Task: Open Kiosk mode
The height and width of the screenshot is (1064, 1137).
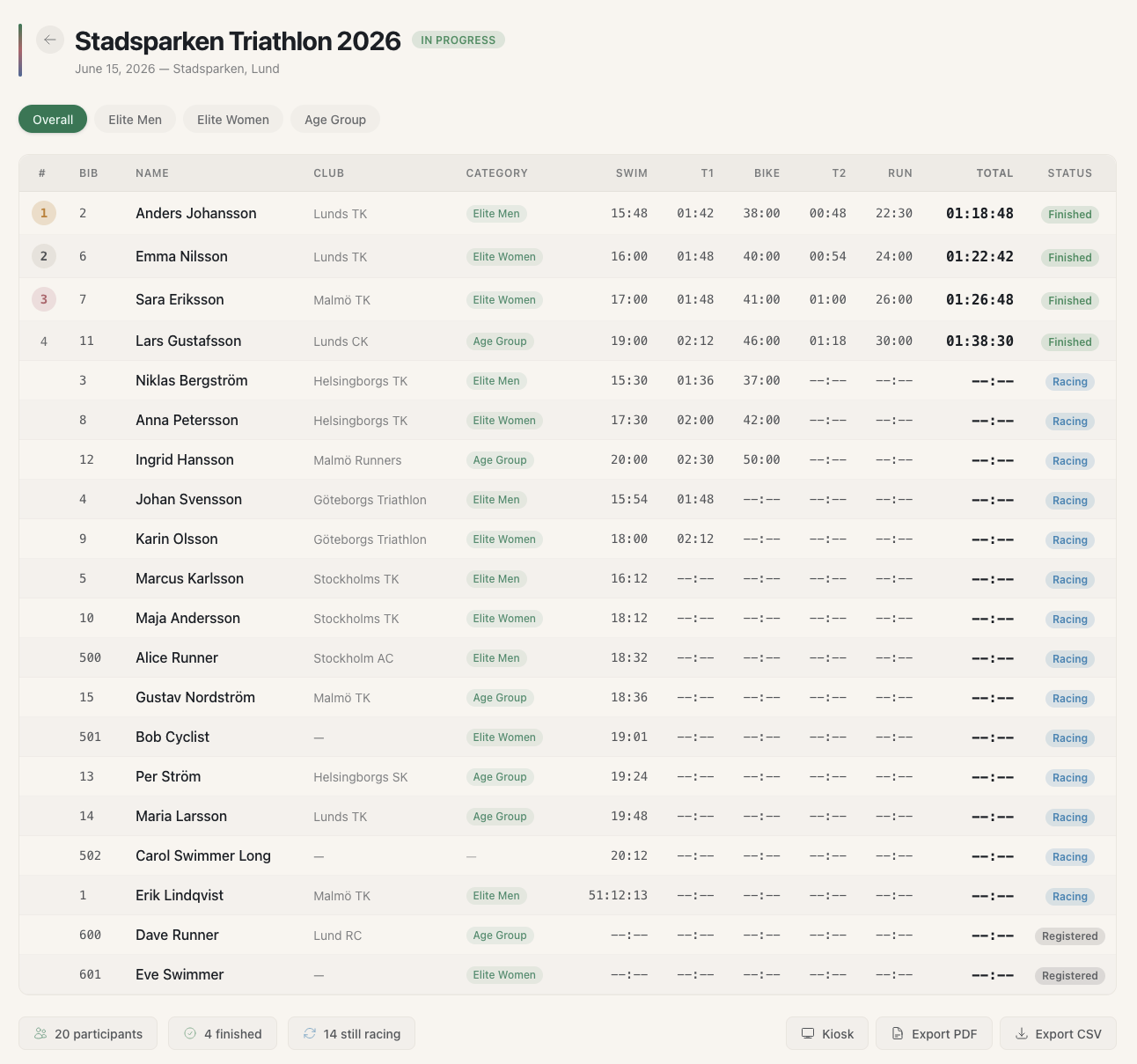Action: point(827,1034)
